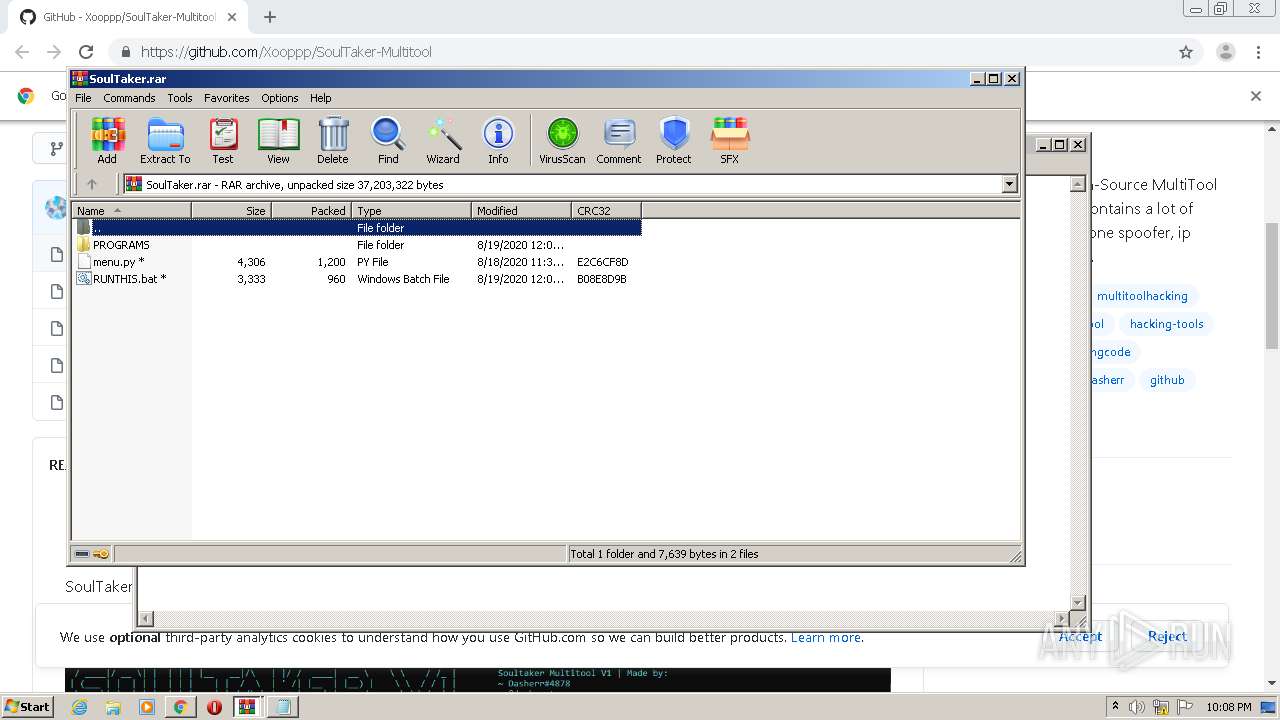Click the taskbar volume speaker icon

pos(1137,707)
